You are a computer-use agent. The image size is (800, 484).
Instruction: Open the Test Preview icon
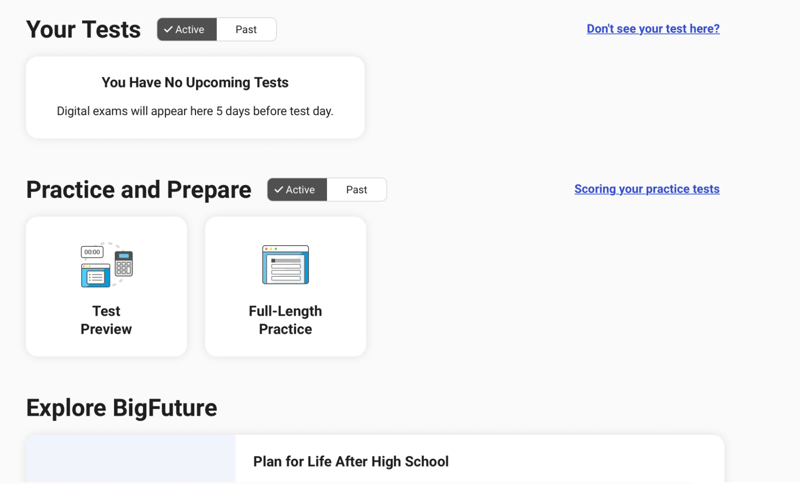pyautogui.click(x=107, y=265)
